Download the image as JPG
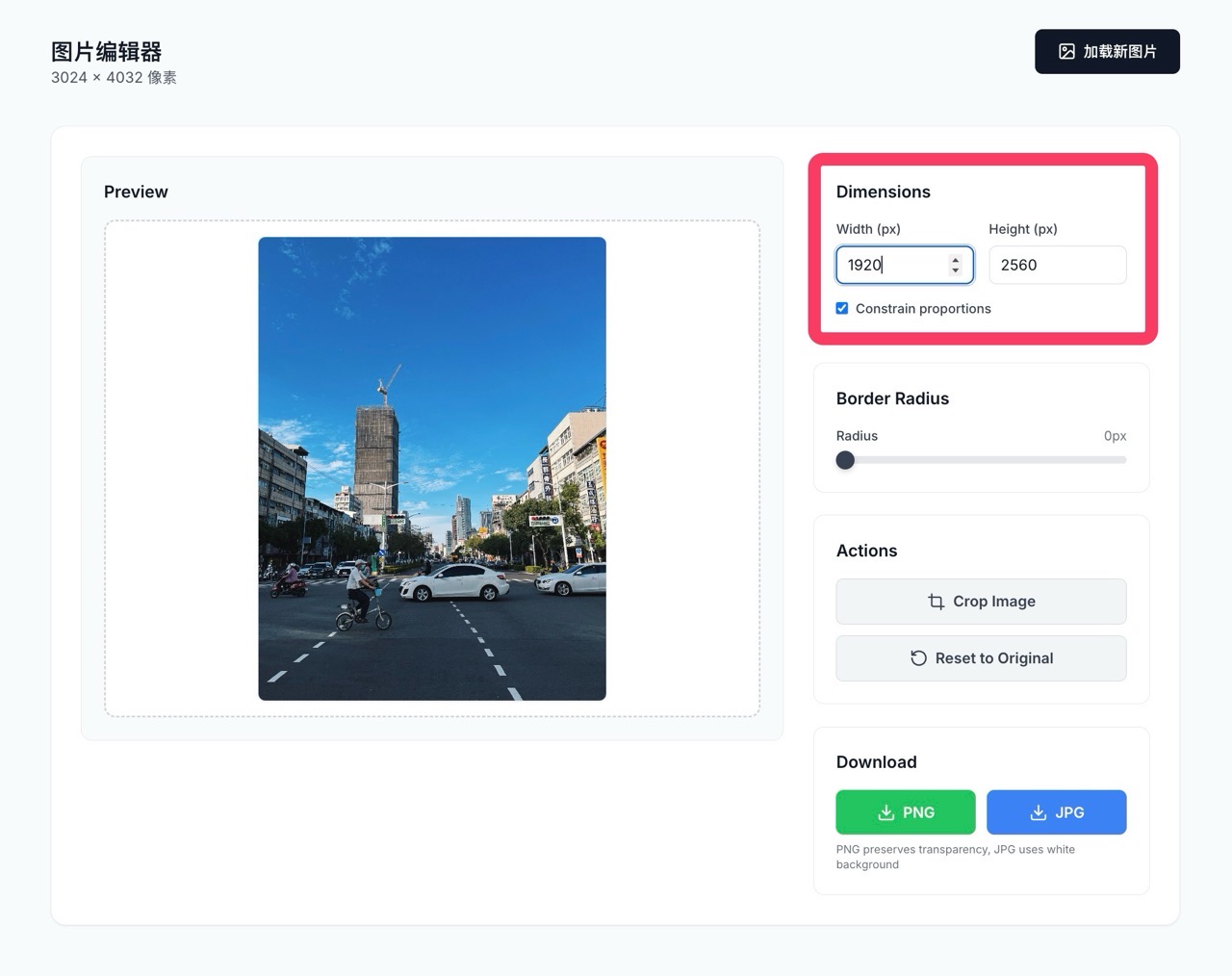1232x976 pixels. click(x=1056, y=812)
